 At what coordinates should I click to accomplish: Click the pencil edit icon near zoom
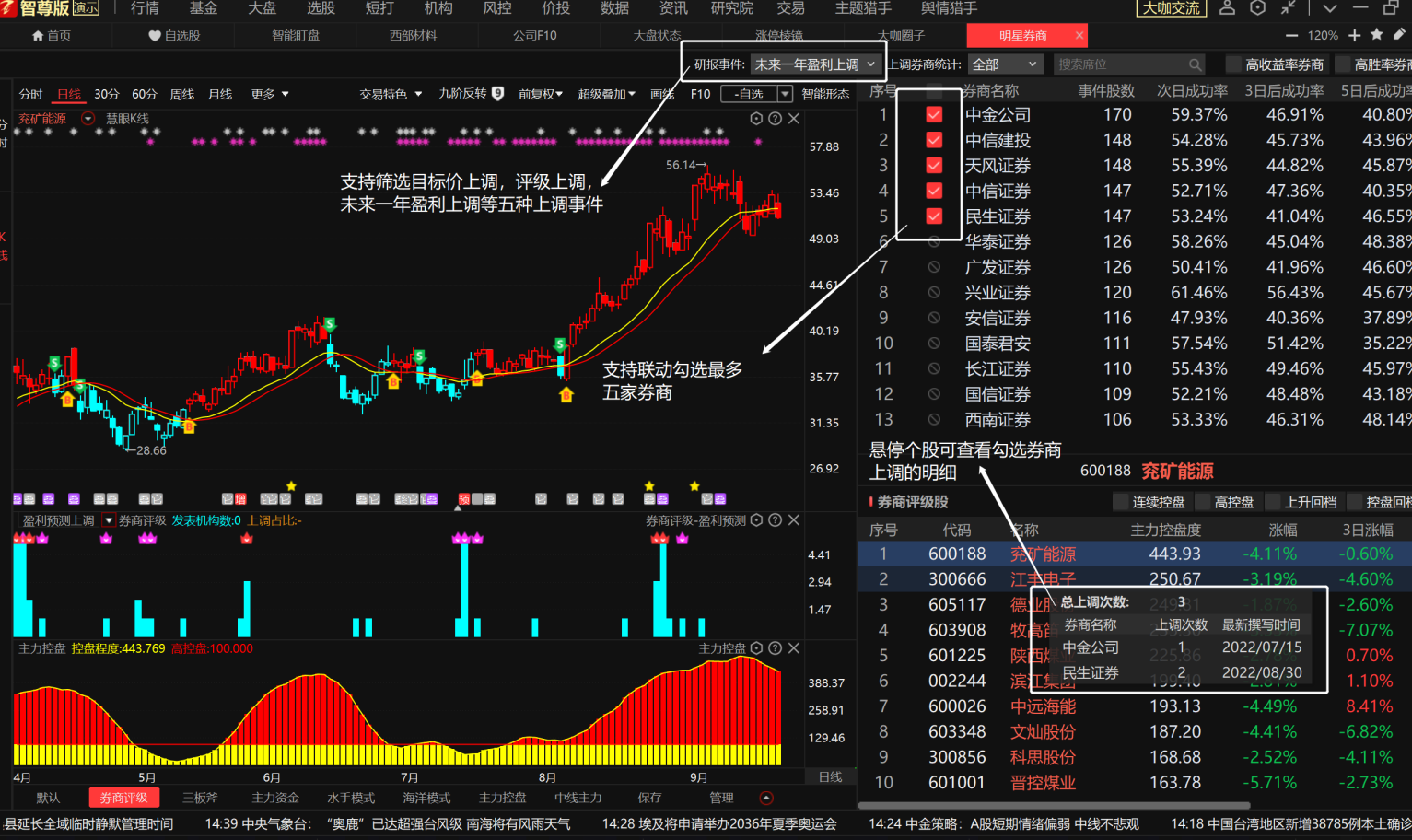[1399, 34]
